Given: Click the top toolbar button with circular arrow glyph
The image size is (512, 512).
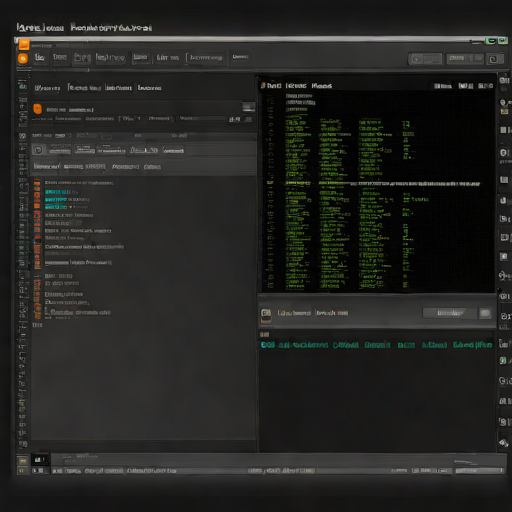Looking at the screenshot, I should (x=425, y=59).
